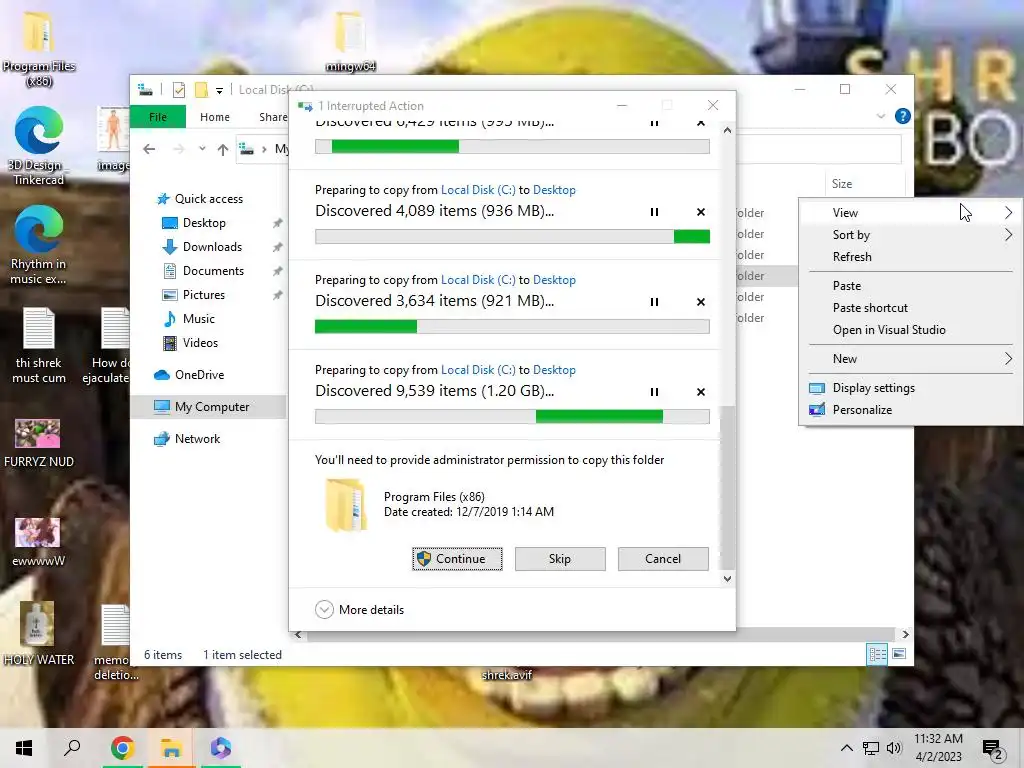Click the Cancel button in copy dialog
Viewport: 1024px width, 768px height.
(663, 559)
